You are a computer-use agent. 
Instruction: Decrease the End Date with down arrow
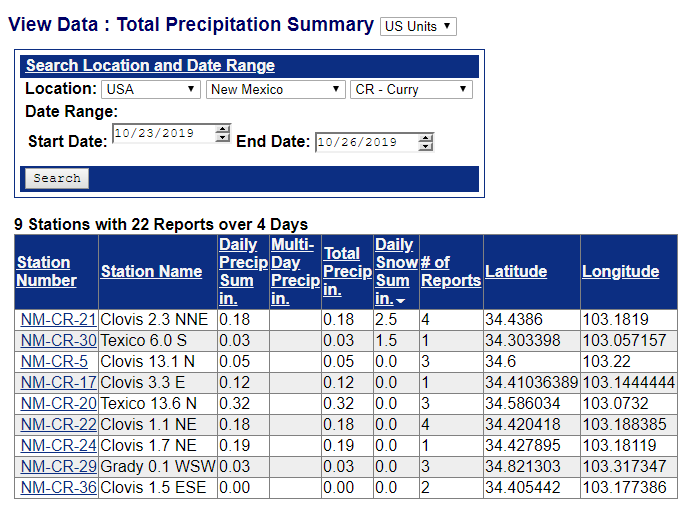tap(426, 146)
